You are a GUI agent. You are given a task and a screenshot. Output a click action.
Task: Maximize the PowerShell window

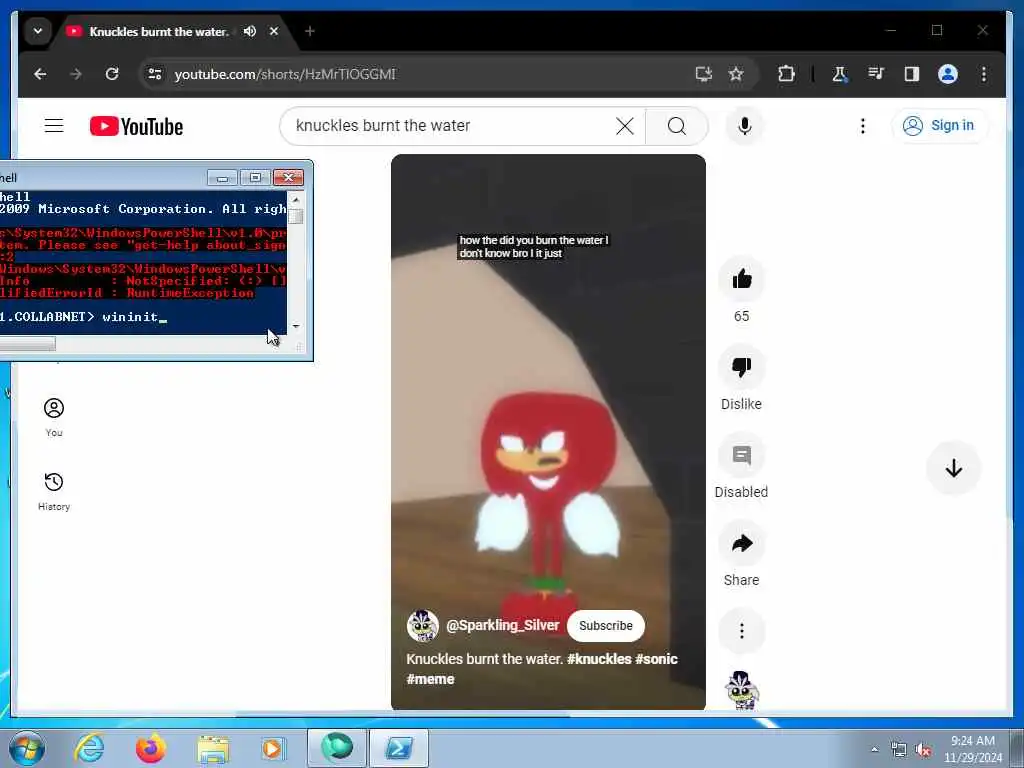(x=255, y=178)
